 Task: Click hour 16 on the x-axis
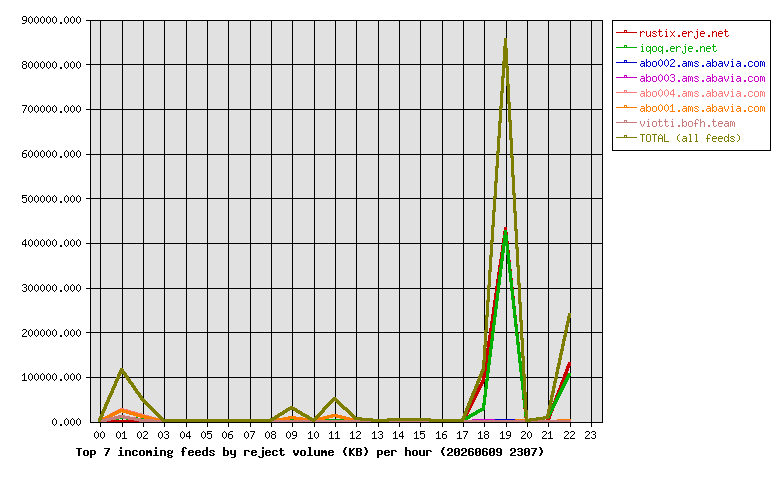[441, 435]
